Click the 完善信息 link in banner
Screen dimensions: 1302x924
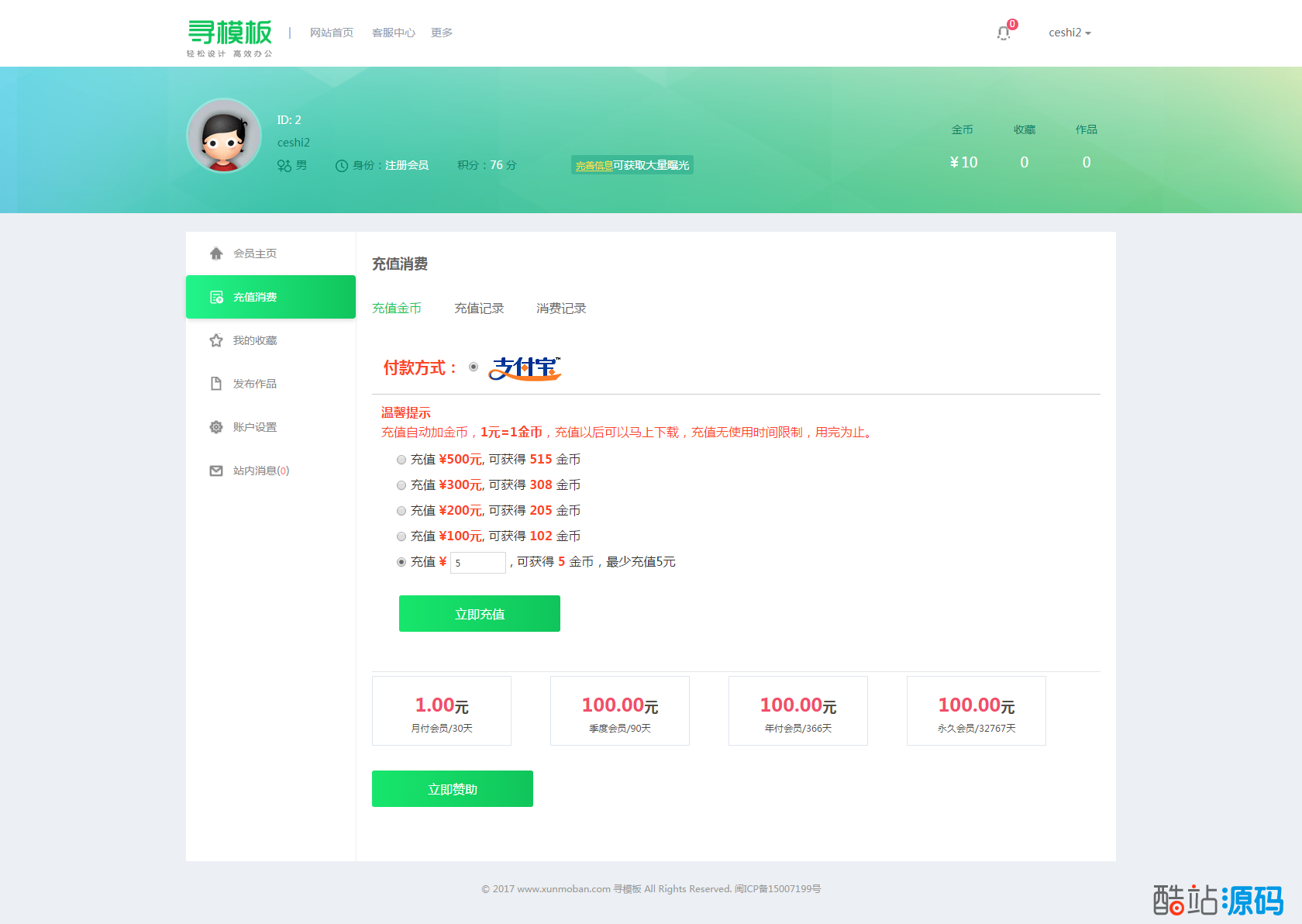click(x=594, y=166)
